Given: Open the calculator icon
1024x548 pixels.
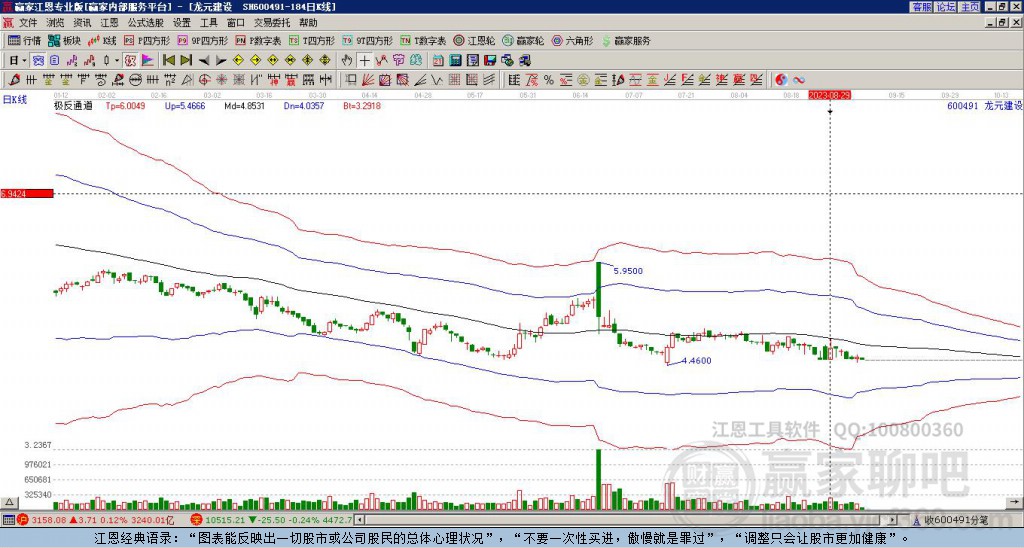Looking at the screenshot, I should point(455,61).
